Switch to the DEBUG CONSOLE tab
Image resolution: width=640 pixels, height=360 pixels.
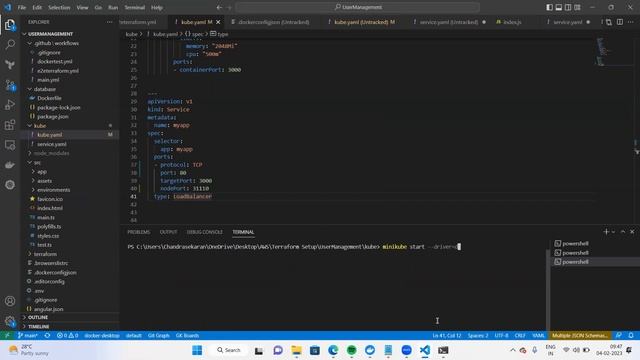205,232
